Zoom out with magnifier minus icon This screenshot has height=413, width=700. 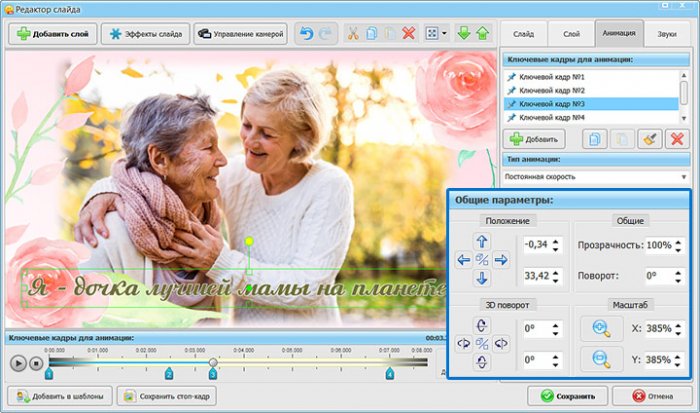pos(601,359)
